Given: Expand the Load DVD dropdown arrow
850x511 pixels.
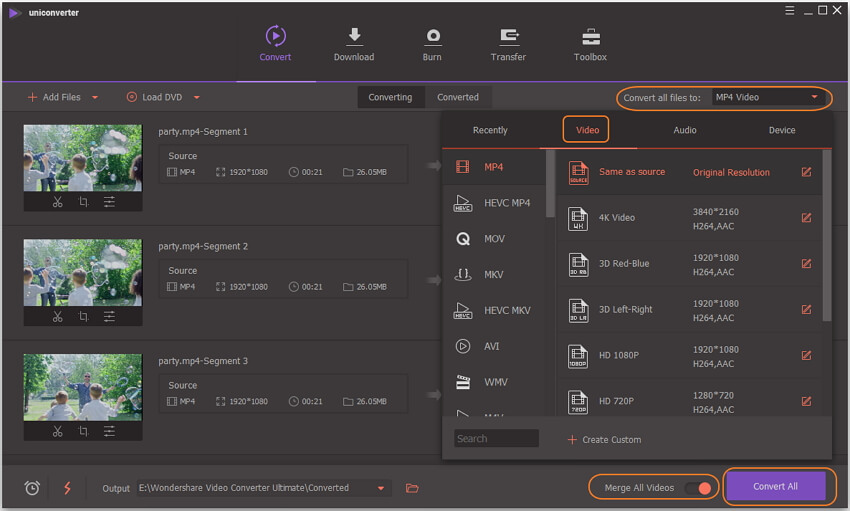Looking at the screenshot, I should 197,98.
